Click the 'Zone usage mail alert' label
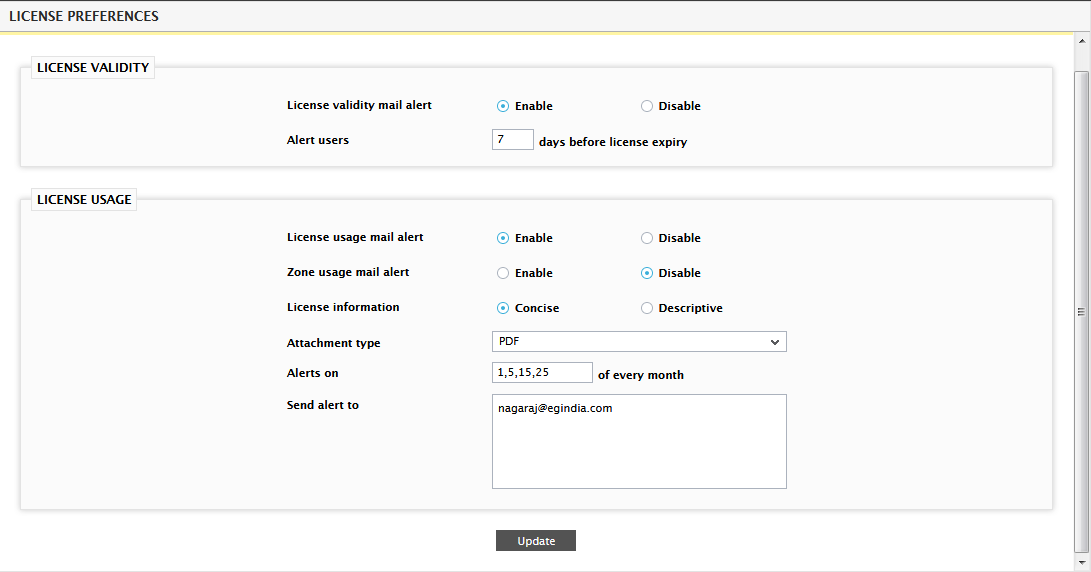This screenshot has height=572, width=1091. click(x=348, y=272)
